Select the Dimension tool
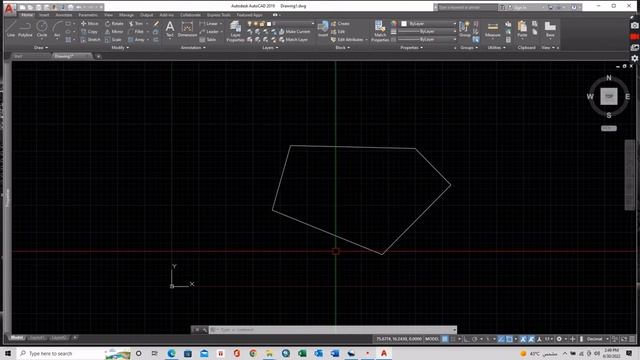 coord(187,29)
